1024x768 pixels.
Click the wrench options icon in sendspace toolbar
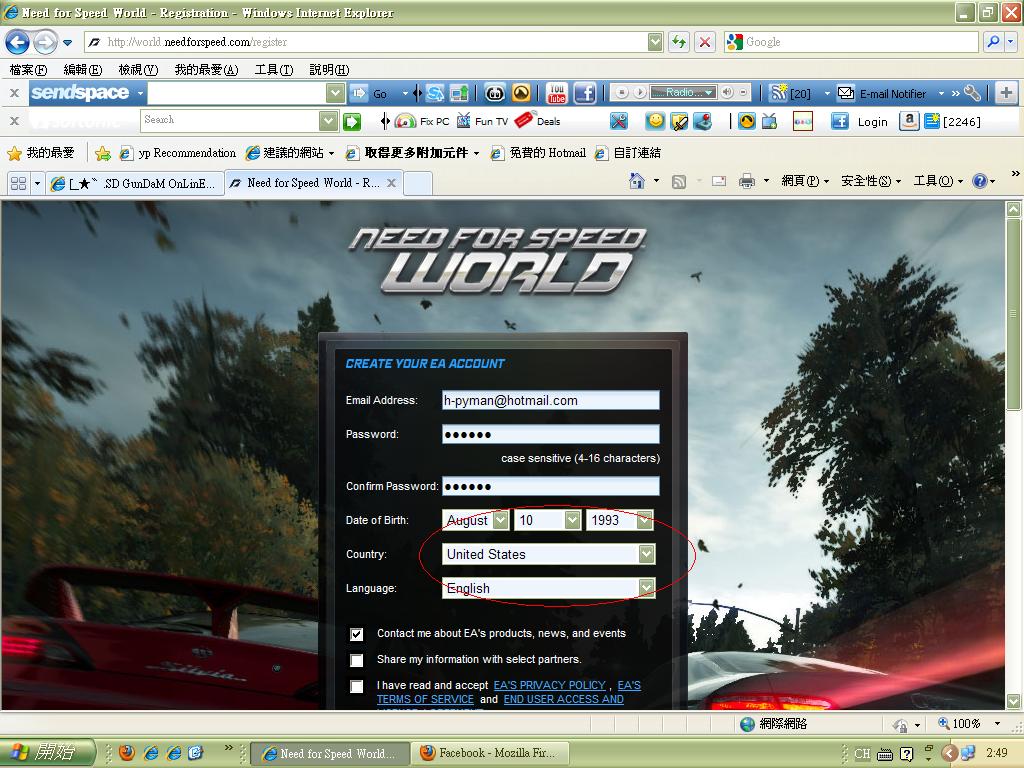(x=972, y=93)
